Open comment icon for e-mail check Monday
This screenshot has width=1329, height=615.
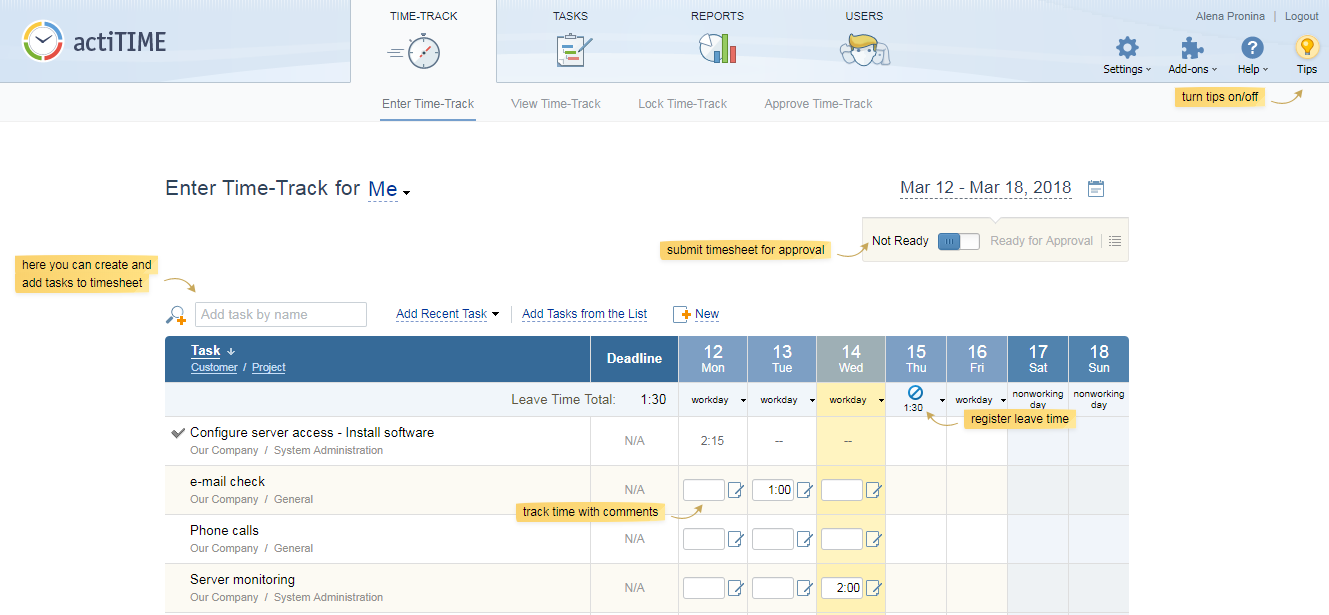click(736, 490)
